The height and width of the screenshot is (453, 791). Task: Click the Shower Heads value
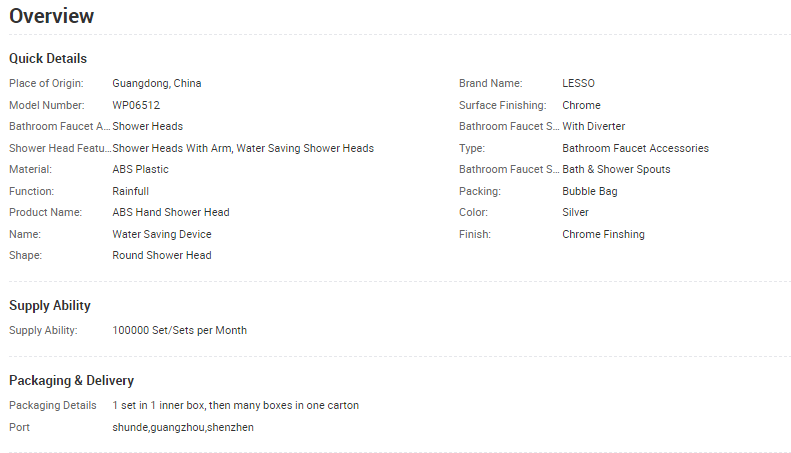tap(147, 126)
